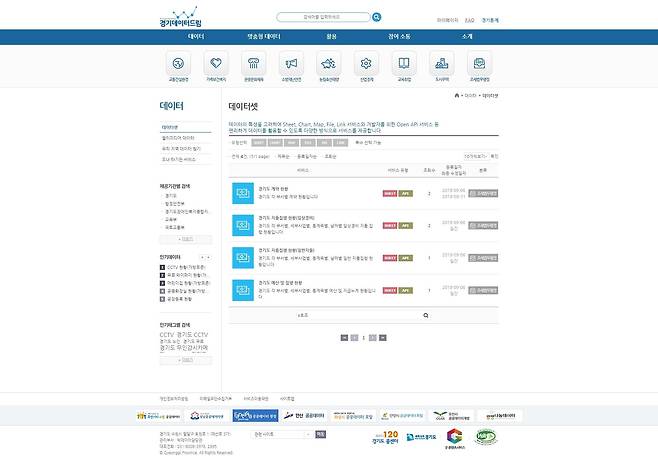Open the book-shaped education category icon
The width and height of the screenshot is (658, 456).
404,64
